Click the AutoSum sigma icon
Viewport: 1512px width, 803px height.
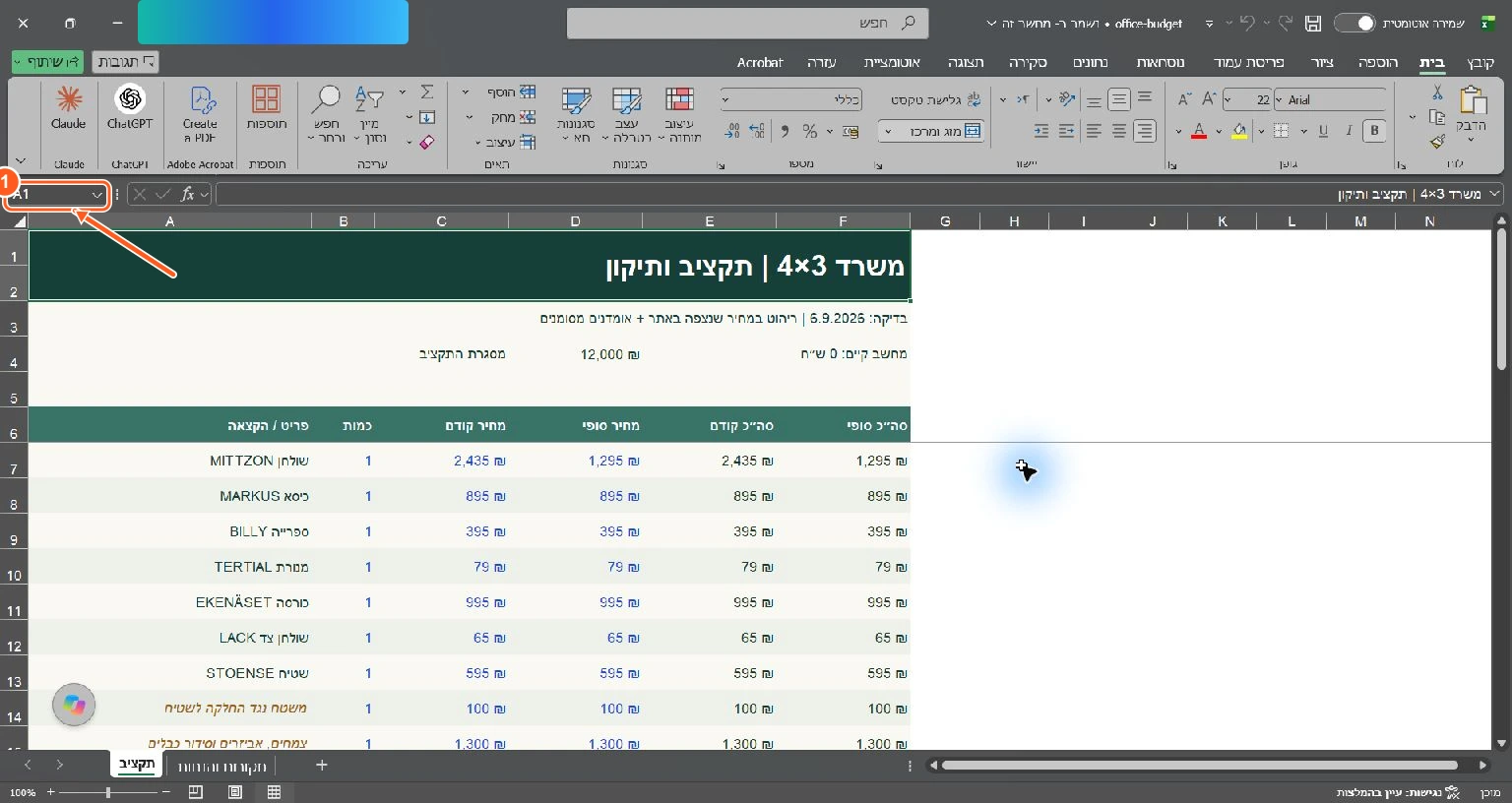[427, 92]
